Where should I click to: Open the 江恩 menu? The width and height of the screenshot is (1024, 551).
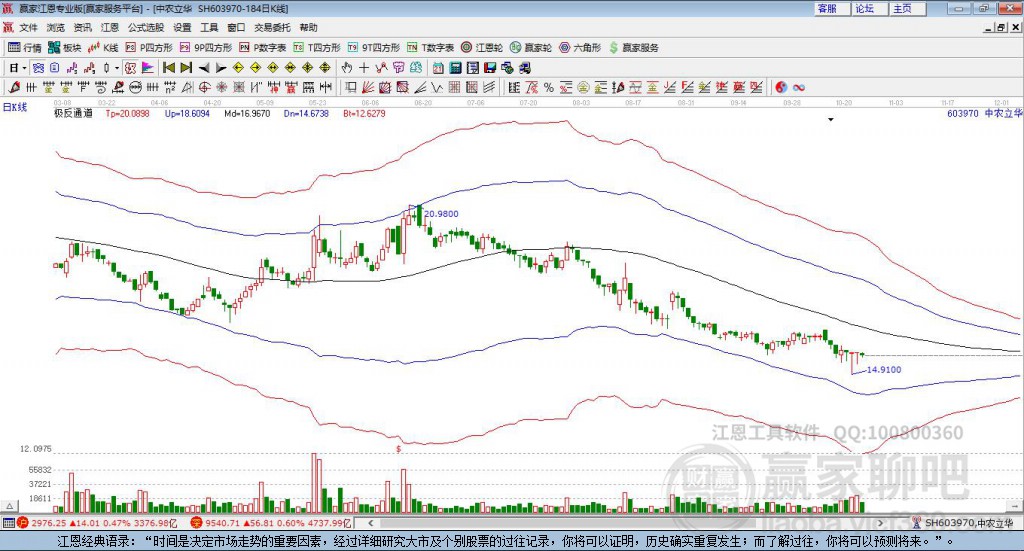[x=110, y=27]
